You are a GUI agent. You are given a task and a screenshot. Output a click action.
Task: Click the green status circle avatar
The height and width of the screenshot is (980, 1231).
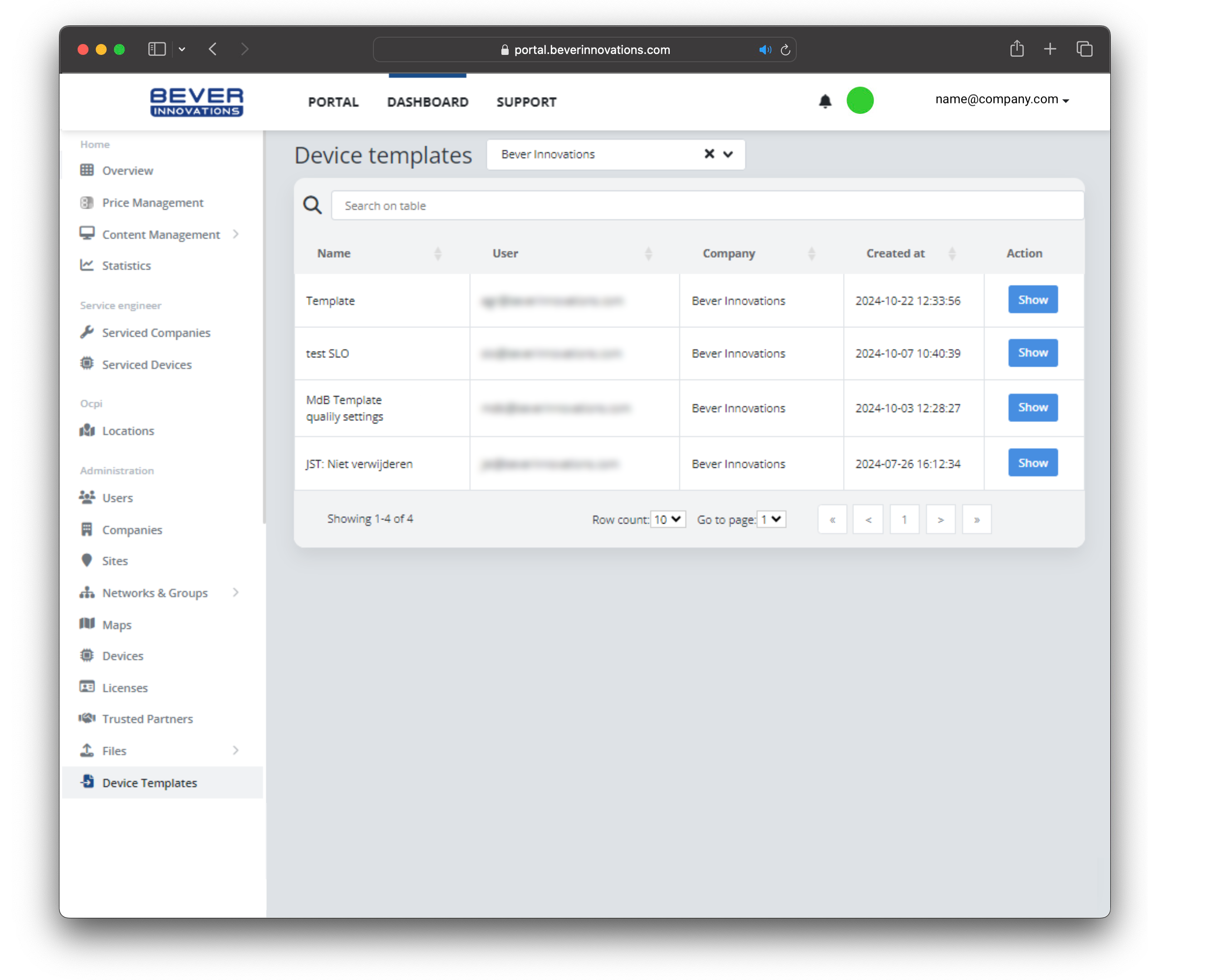point(859,100)
